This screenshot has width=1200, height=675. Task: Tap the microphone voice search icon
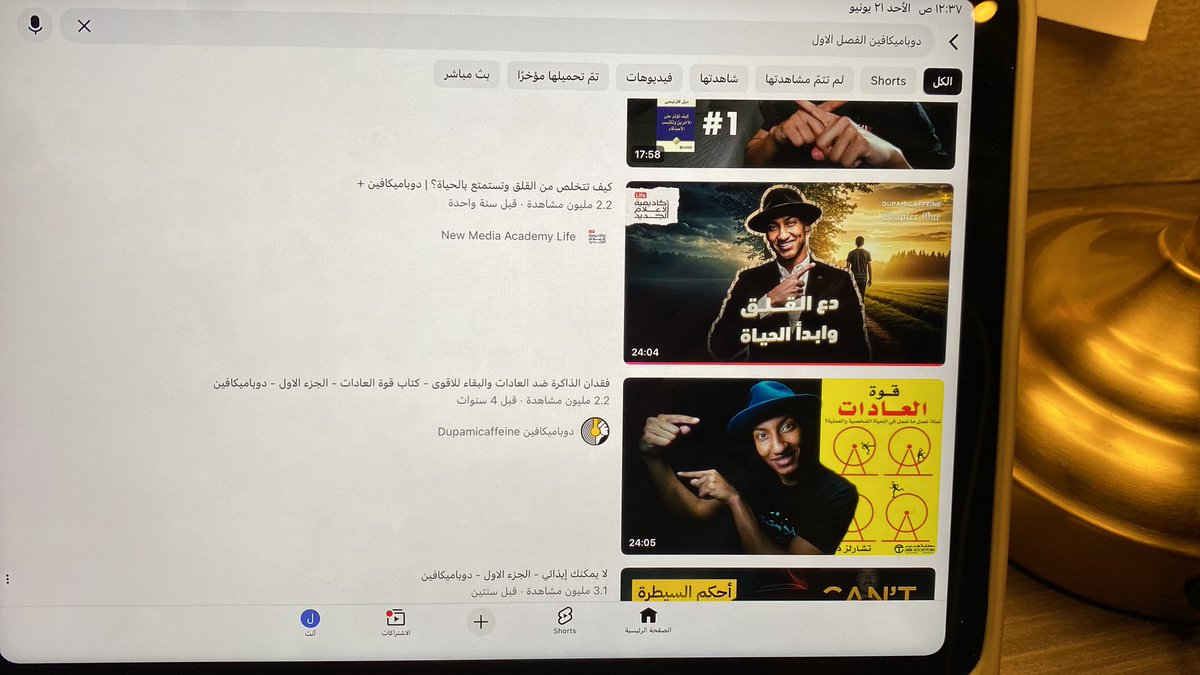tap(36, 25)
